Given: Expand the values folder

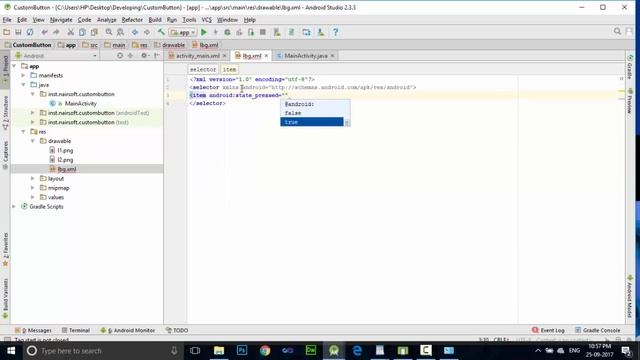Looking at the screenshot, I should (x=33, y=197).
